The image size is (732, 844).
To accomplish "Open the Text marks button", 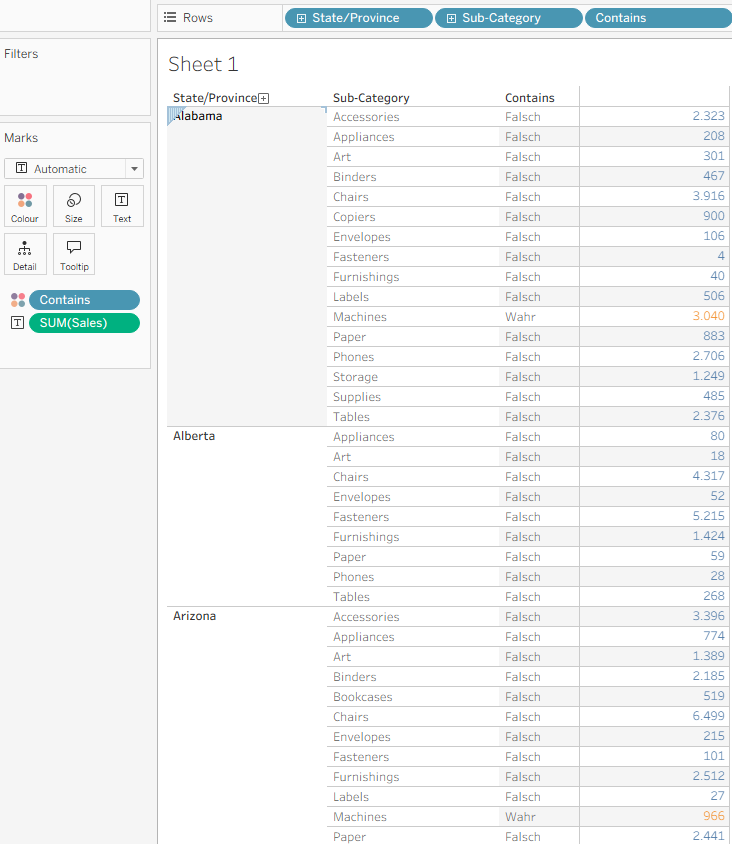I will pyautogui.click(x=122, y=206).
